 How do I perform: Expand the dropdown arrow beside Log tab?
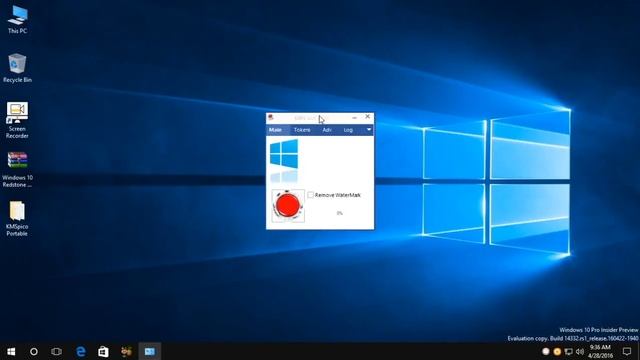(369, 129)
